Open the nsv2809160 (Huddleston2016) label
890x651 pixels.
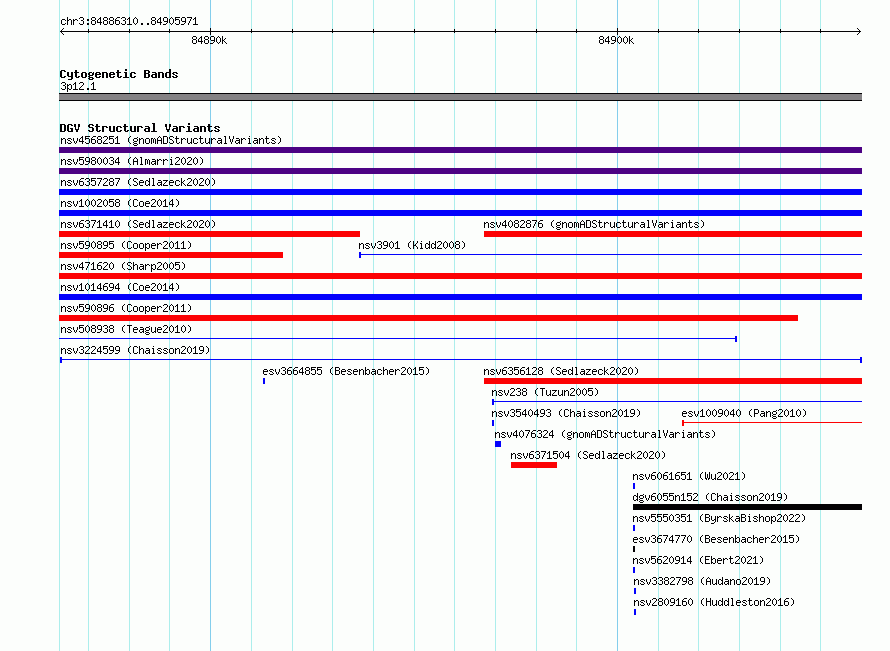pyautogui.click(x=714, y=602)
